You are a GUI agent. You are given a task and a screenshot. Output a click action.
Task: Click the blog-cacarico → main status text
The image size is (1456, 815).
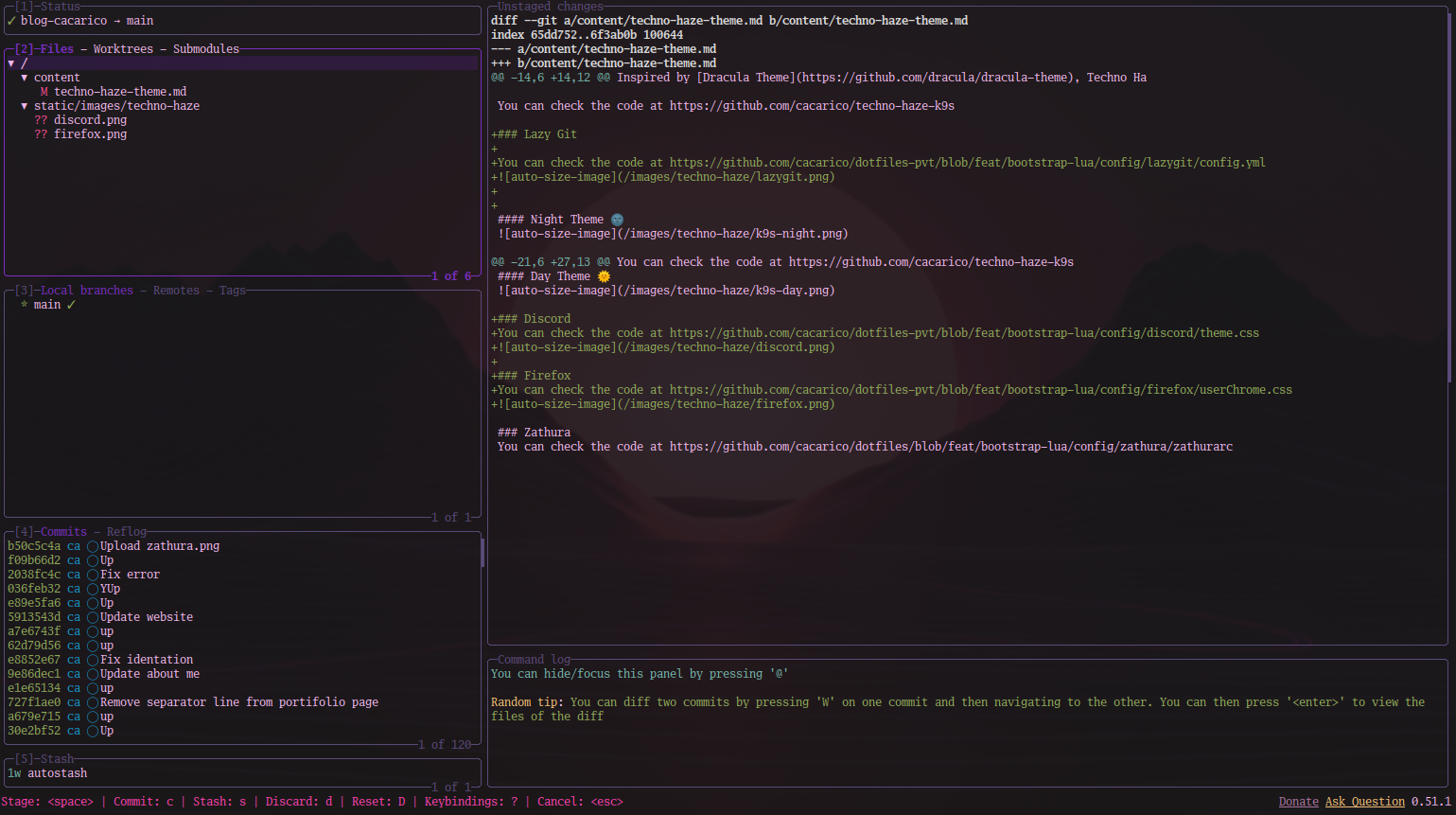87,21
